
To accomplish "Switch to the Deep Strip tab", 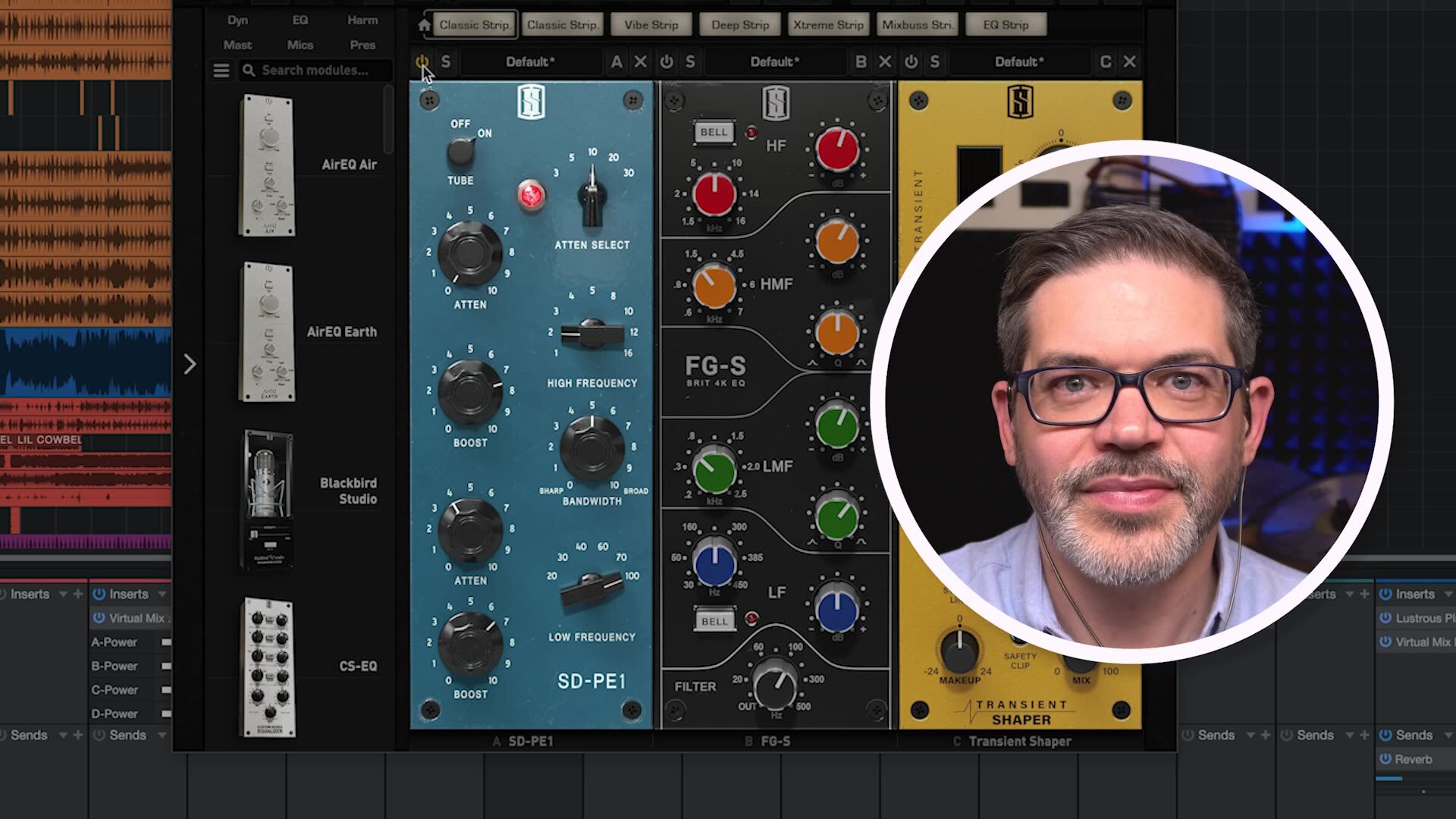I will tap(740, 25).
